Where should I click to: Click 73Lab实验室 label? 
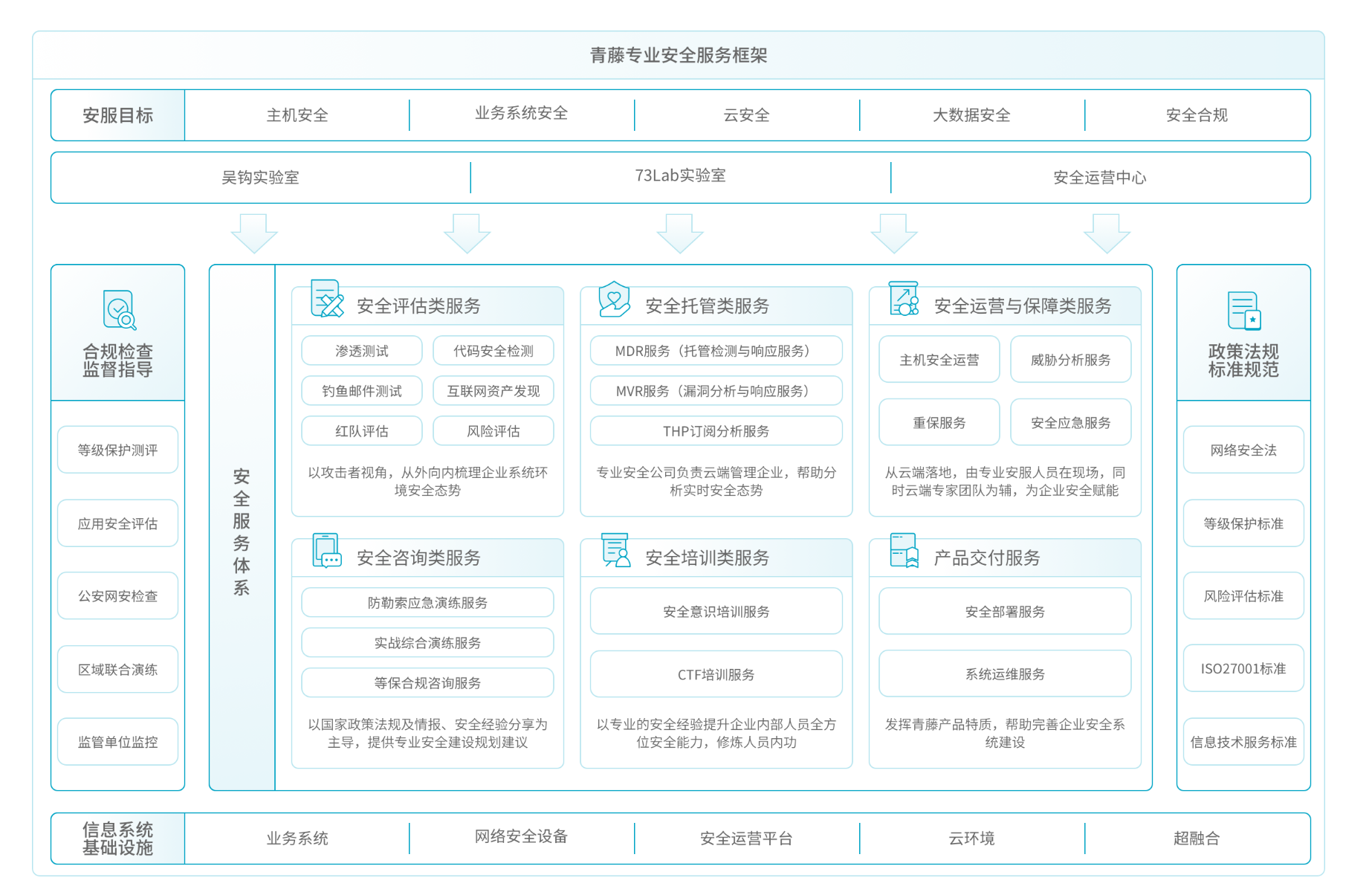pyautogui.click(x=681, y=175)
